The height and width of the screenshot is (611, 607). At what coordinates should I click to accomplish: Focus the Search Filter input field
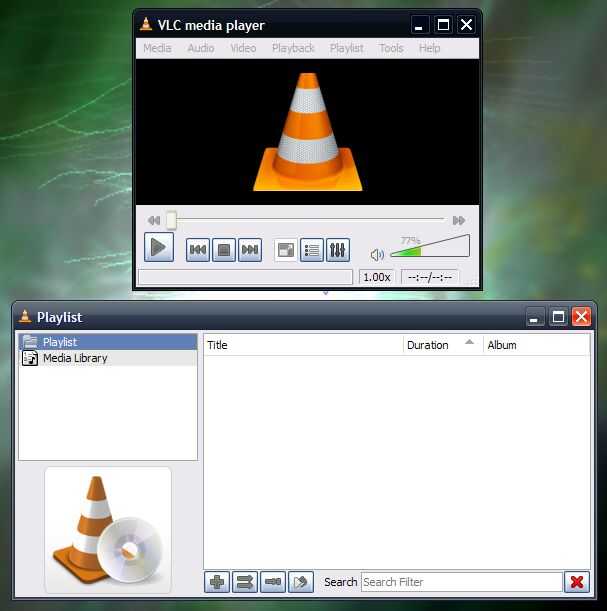(x=462, y=582)
